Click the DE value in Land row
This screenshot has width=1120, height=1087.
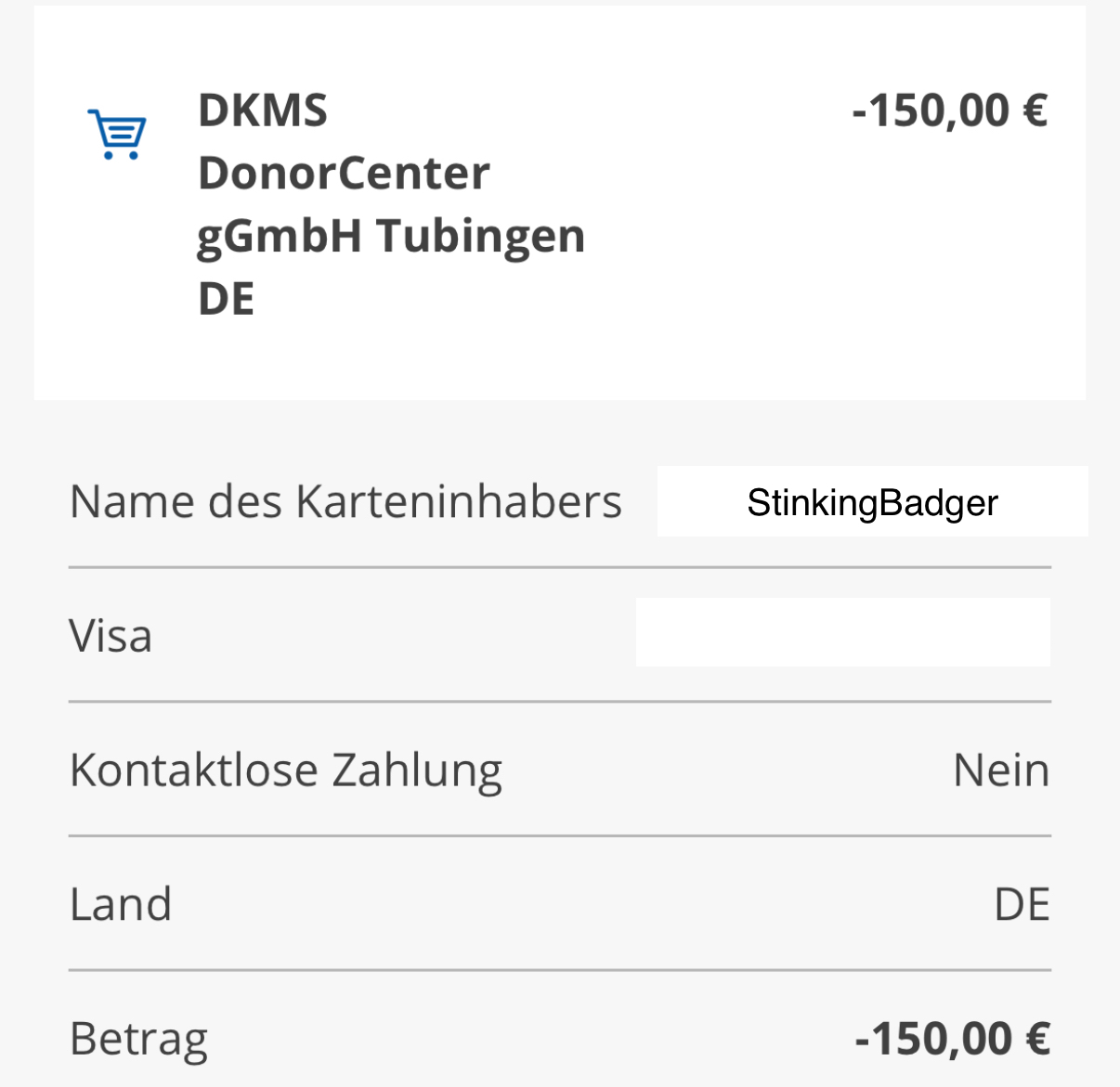coord(1022,904)
